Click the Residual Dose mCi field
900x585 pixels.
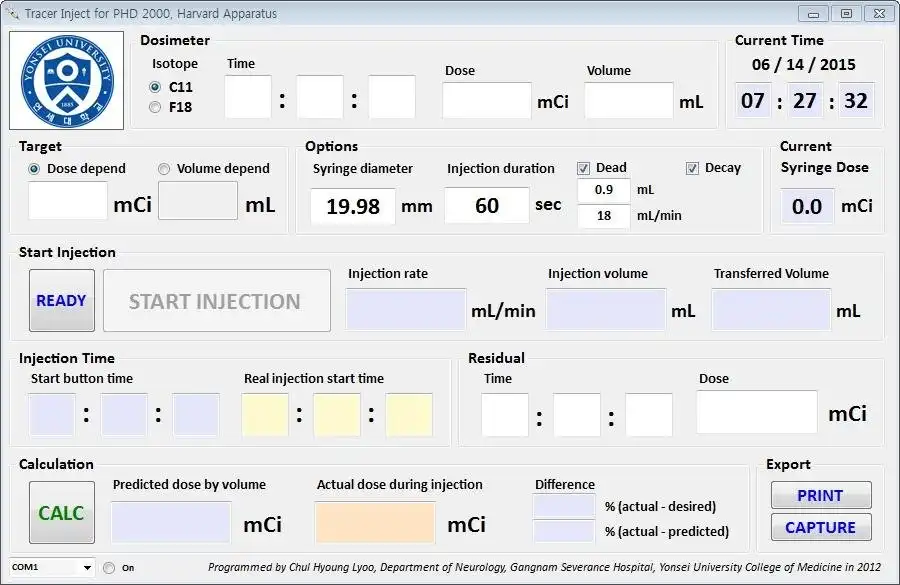coord(757,412)
